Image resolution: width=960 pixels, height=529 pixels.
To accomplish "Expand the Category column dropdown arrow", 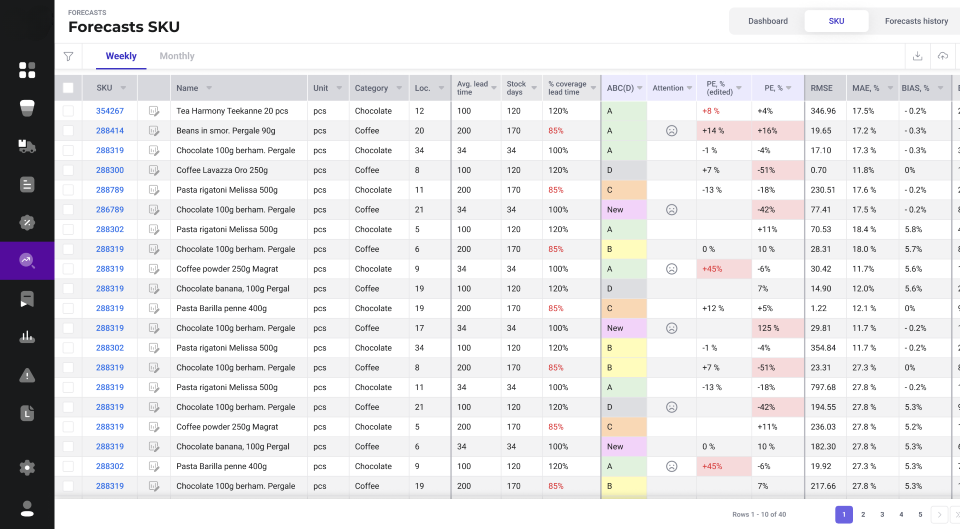I will (x=399, y=88).
